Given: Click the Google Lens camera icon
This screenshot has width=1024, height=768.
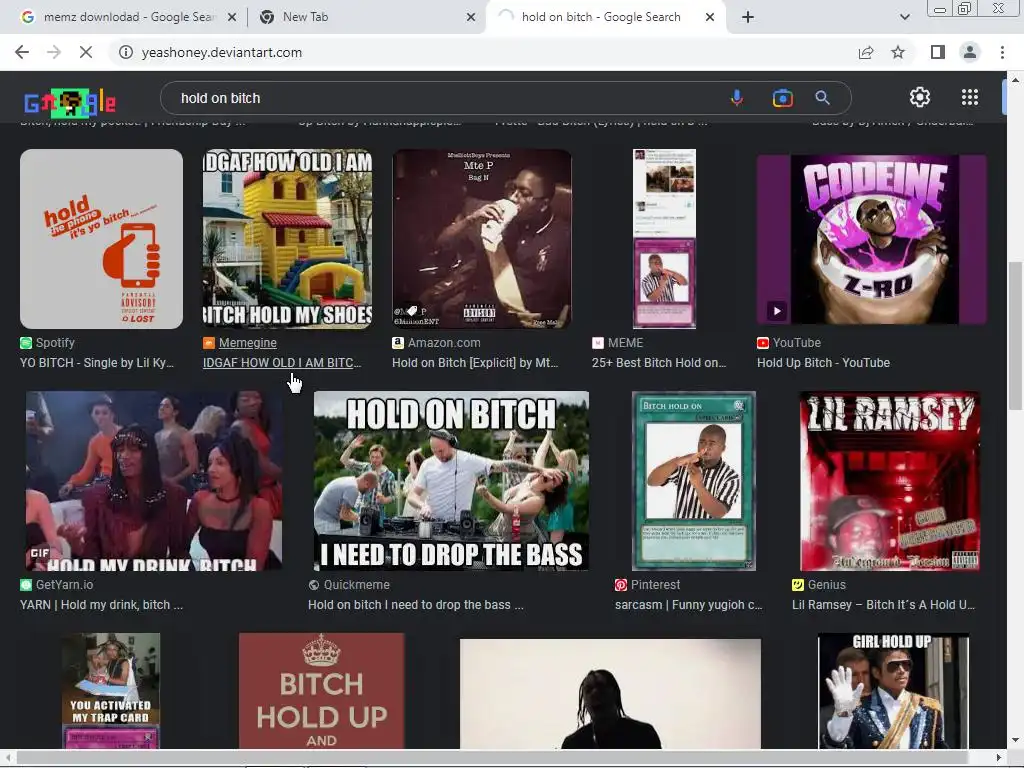Looking at the screenshot, I should (x=782, y=98).
